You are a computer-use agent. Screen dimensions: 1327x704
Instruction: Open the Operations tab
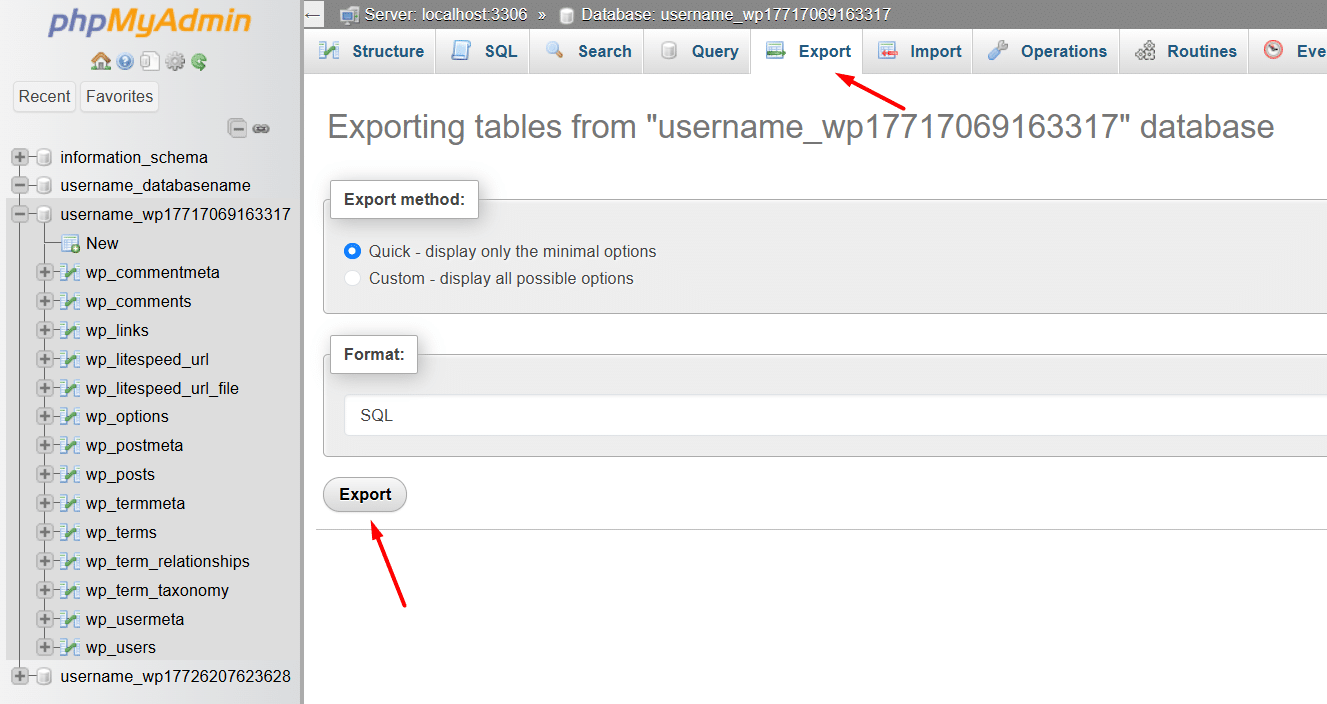pos(1046,51)
